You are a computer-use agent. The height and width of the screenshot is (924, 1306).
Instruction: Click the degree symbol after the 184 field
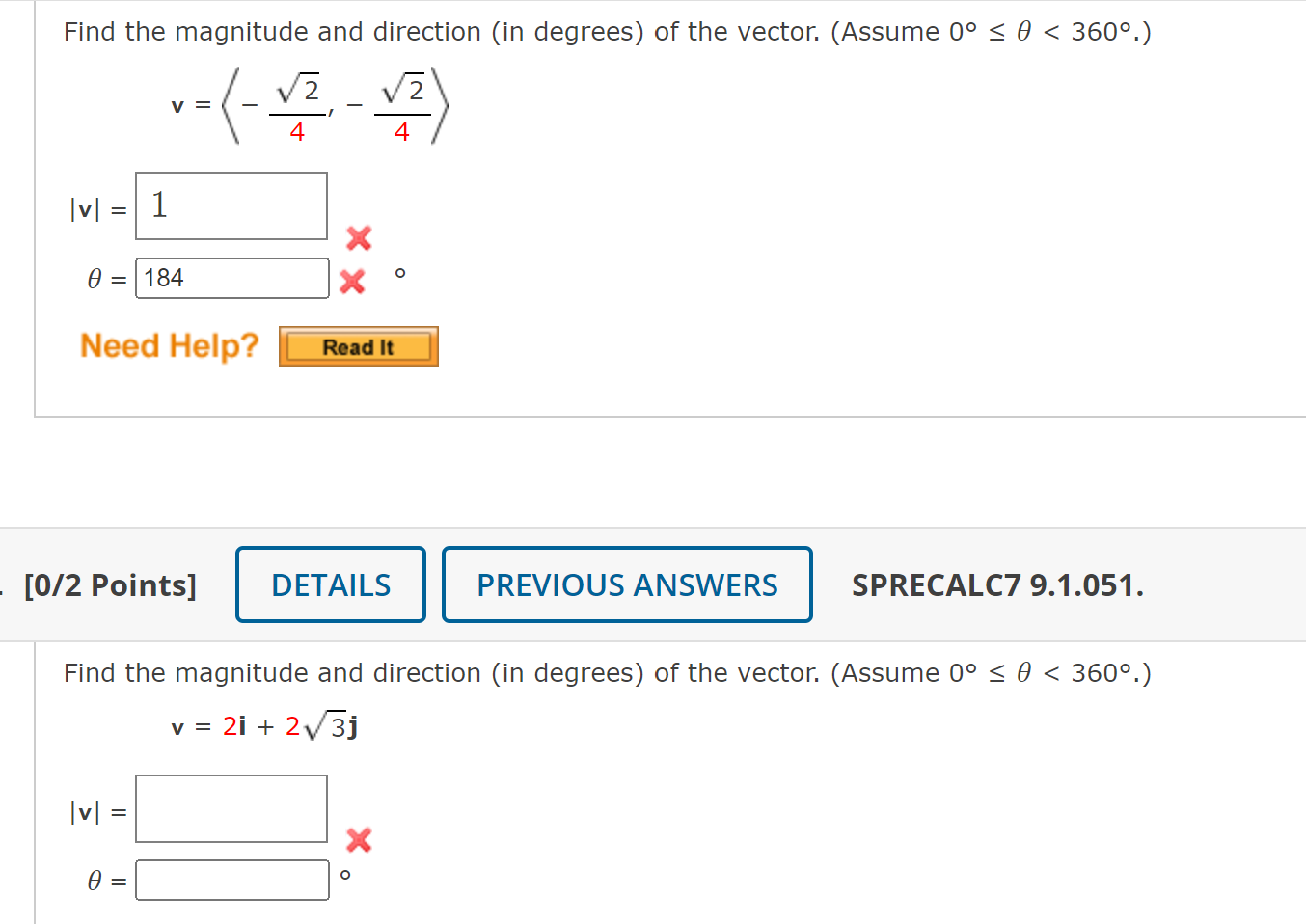[x=401, y=274]
